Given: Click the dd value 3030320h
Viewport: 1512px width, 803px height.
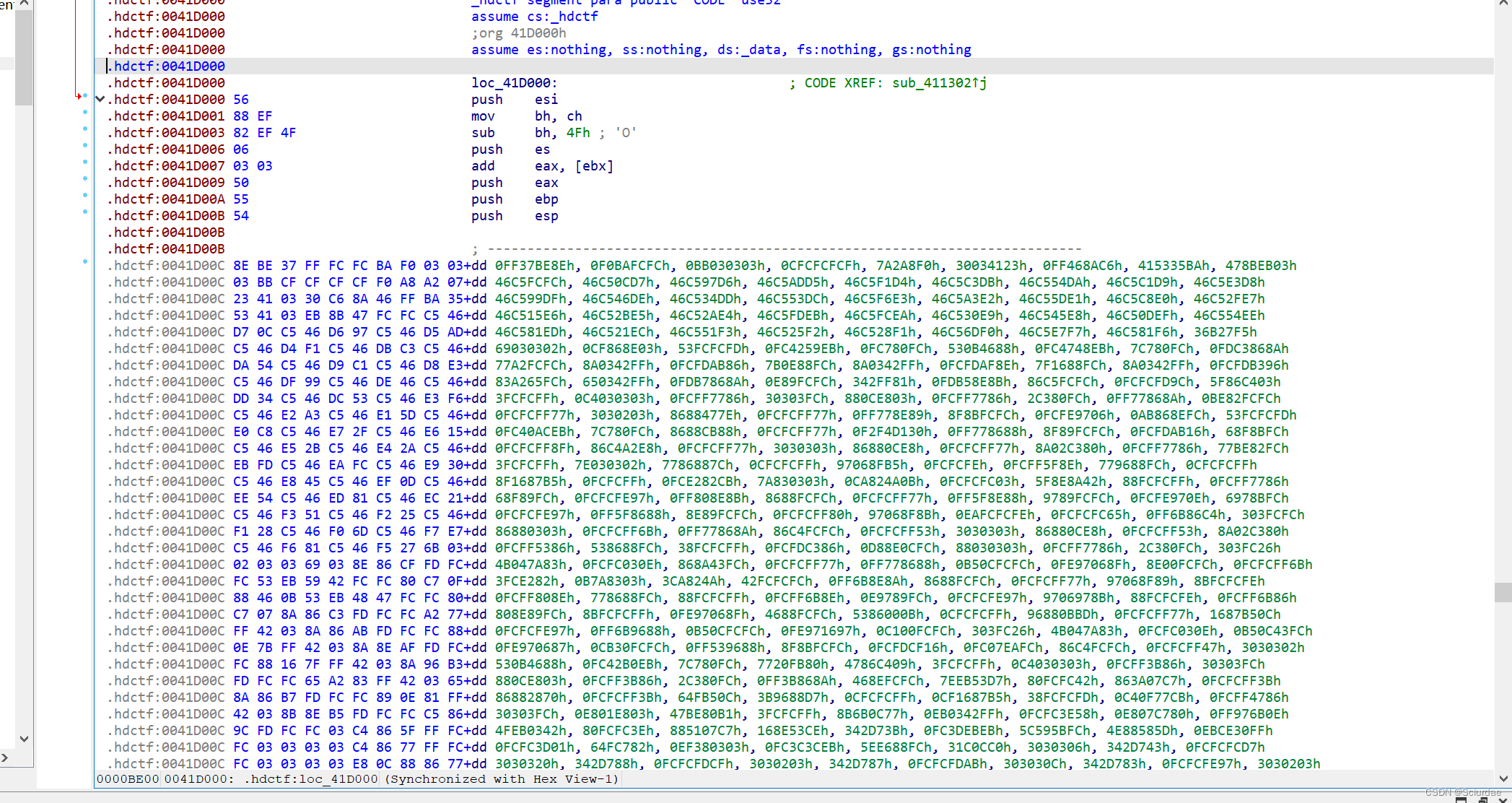Looking at the screenshot, I should (x=527, y=764).
